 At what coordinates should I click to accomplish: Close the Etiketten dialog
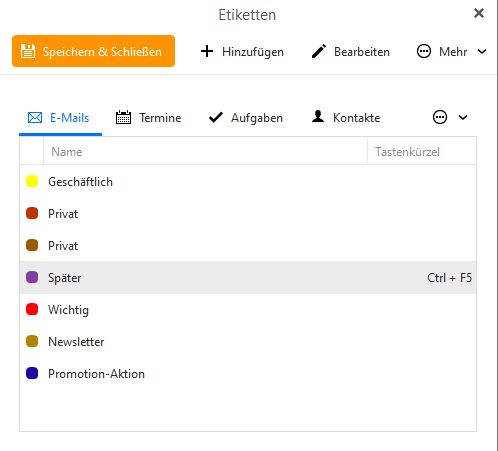(479, 13)
